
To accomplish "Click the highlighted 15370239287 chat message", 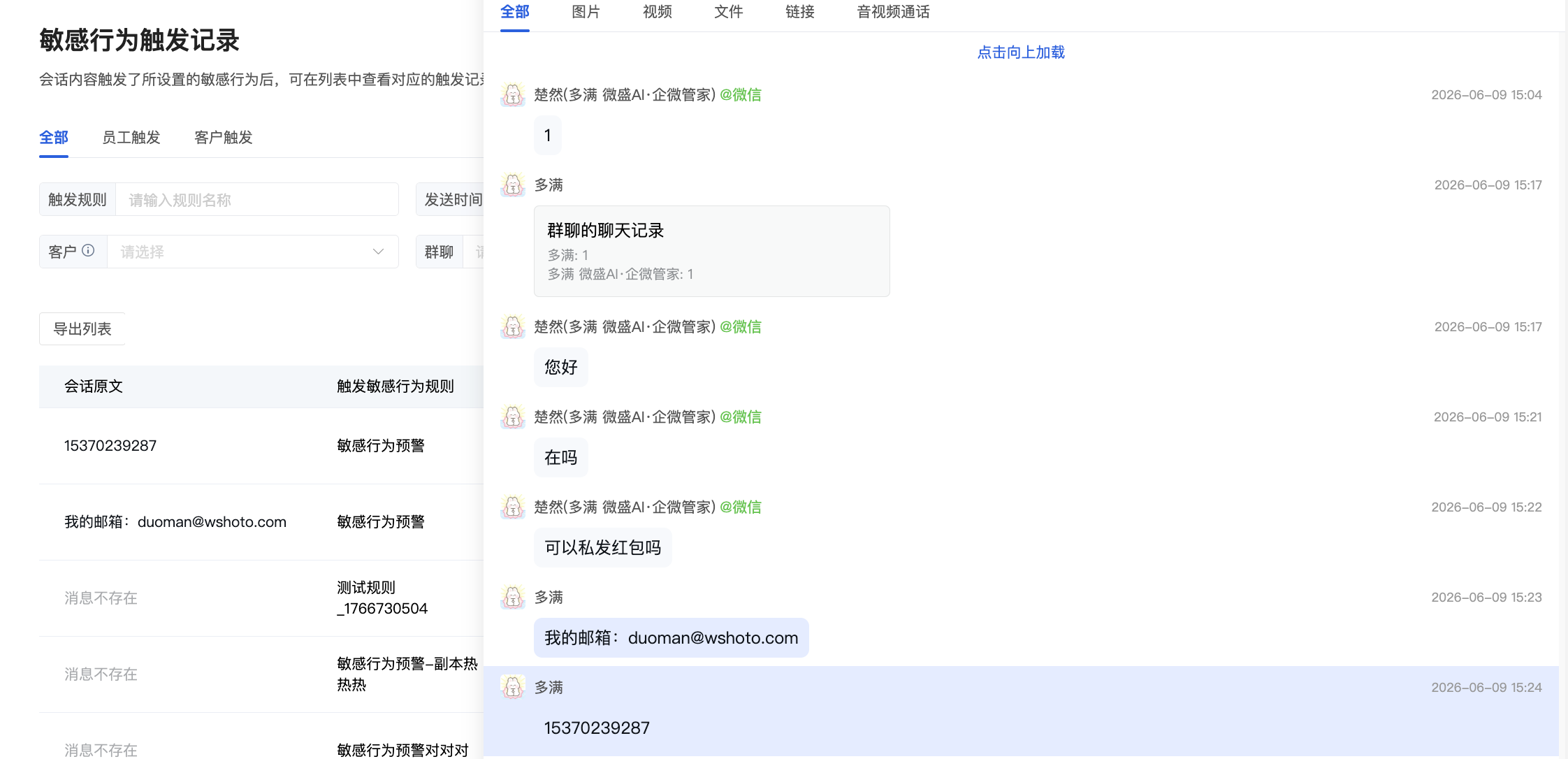I will (597, 728).
